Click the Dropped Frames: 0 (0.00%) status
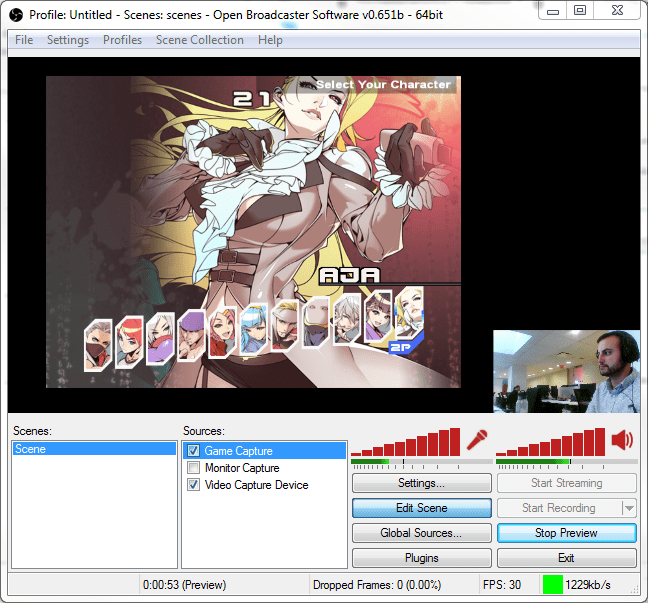 coord(377,585)
